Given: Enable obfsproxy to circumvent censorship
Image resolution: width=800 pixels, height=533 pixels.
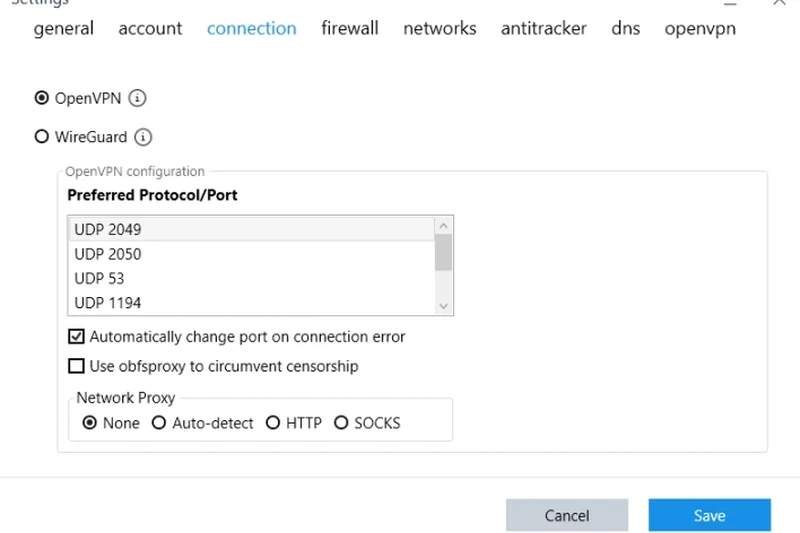Looking at the screenshot, I should pos(76,366).
